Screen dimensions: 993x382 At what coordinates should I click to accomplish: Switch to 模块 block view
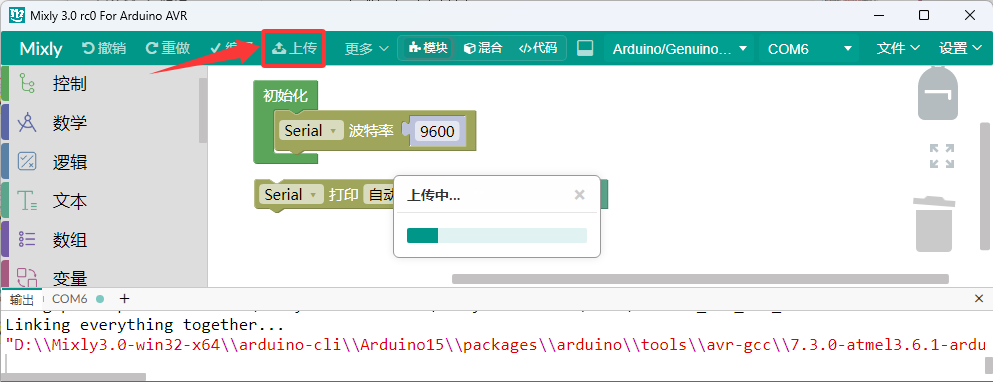429,48
